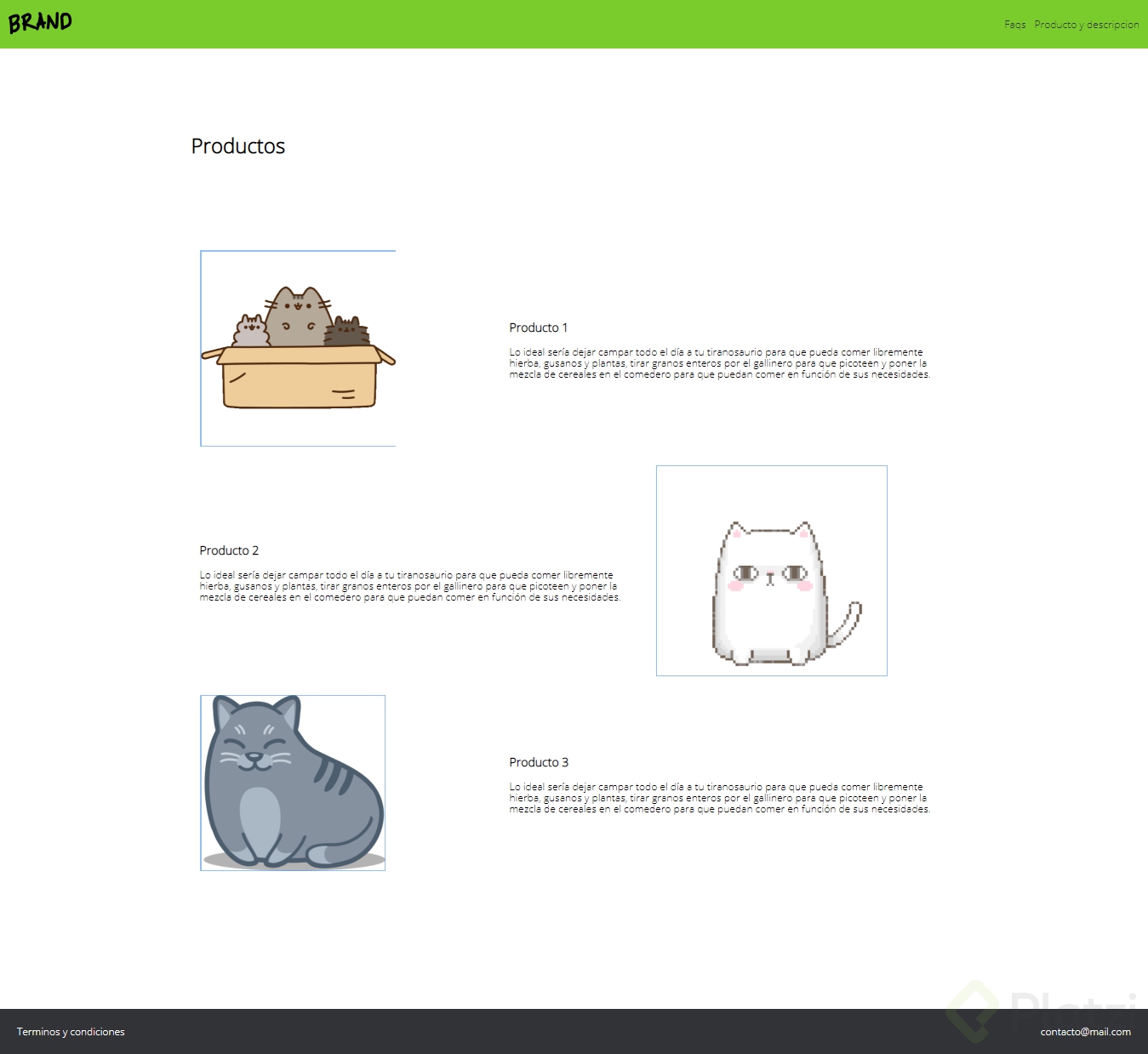Screen dimensions: 1148x1054
Task: Click the Pusheen cats in a box image
Action: point(297,348)
